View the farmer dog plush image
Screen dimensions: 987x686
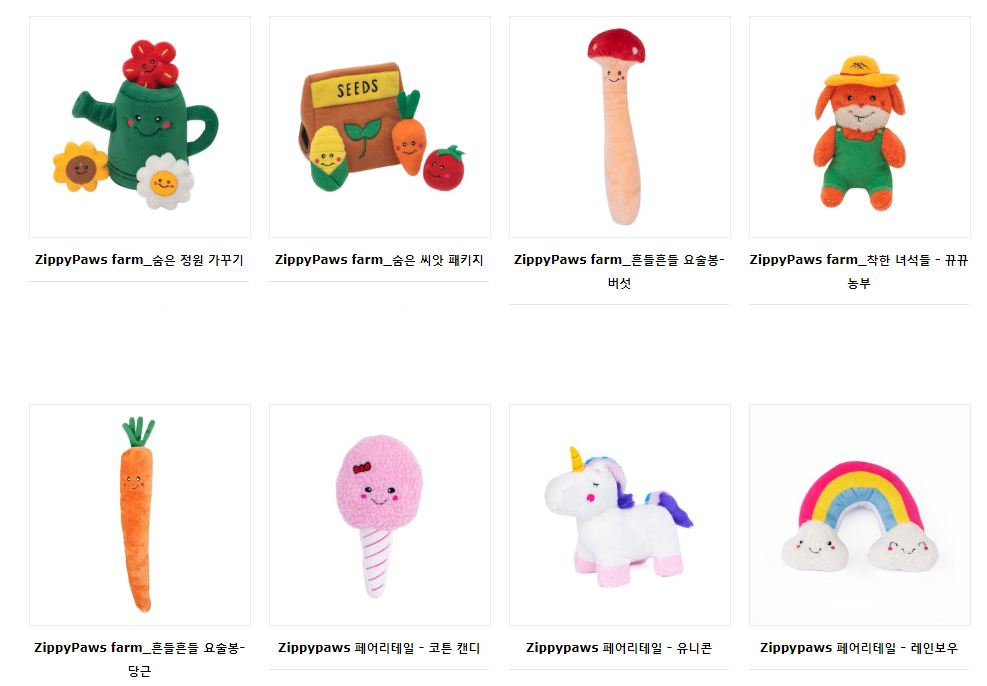[x=859, y=127]
